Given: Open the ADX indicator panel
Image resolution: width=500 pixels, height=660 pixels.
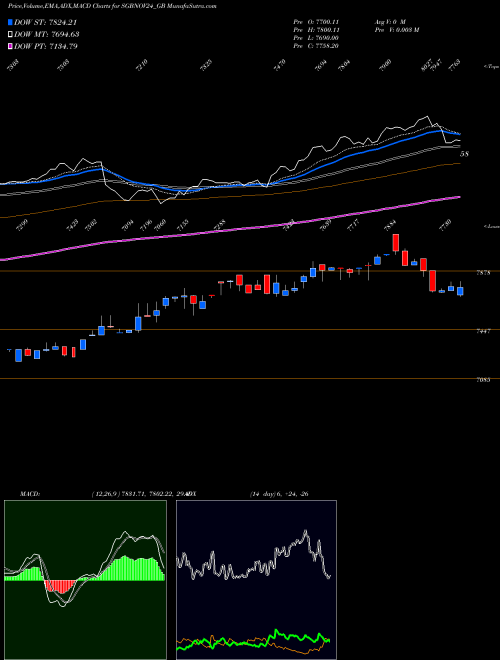Looking at the screenshot, I should (x=256, y=580).
